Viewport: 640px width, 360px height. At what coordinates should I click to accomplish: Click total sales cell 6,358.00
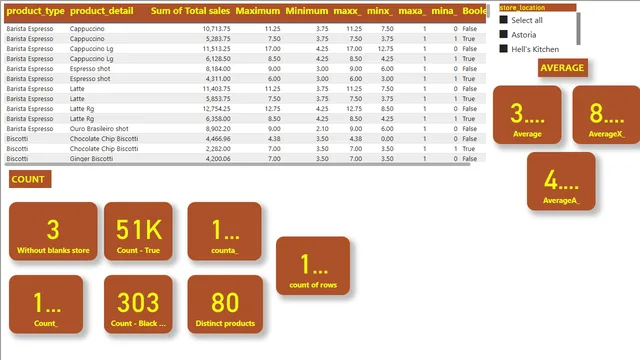coord(218,119)
